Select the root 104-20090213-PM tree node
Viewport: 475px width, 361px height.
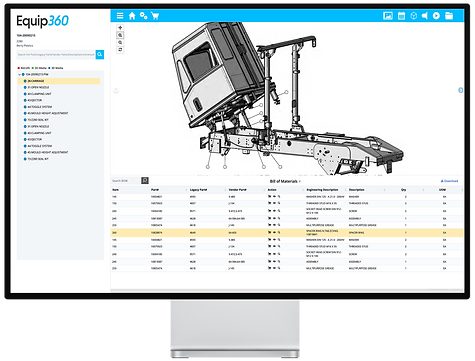[x=37, y=74]
